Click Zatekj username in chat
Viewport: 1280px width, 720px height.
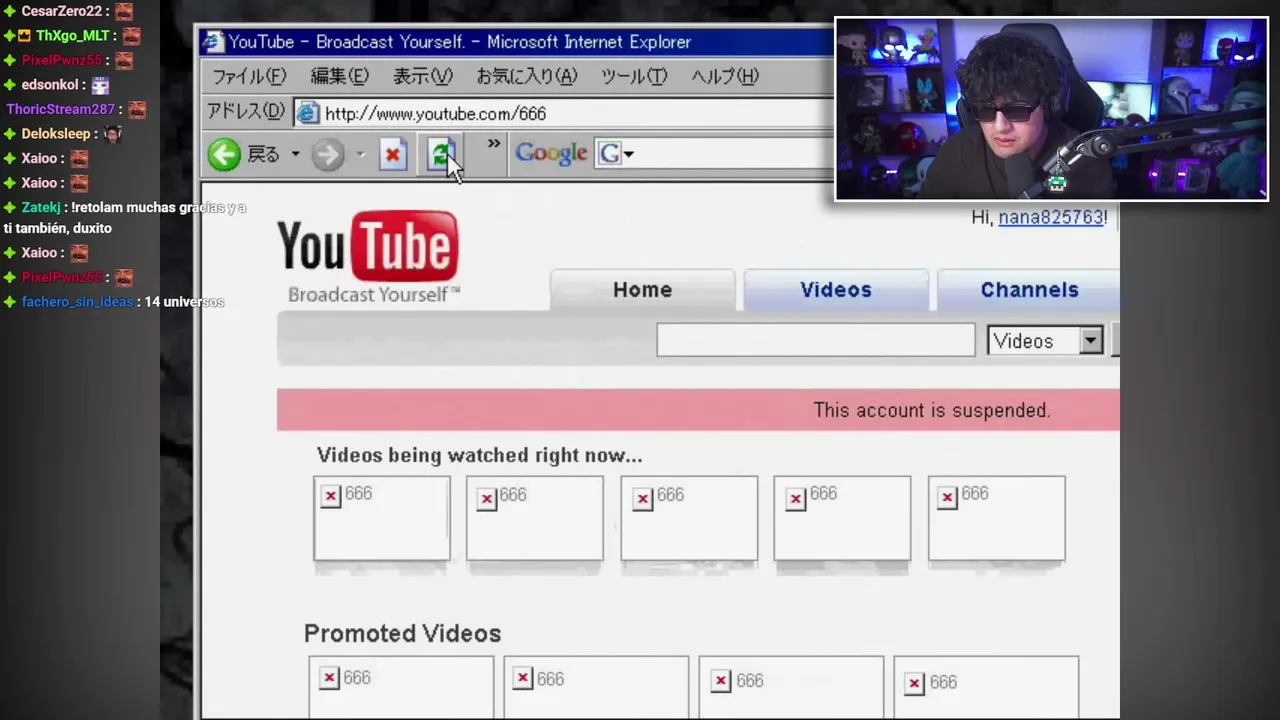[41, 207]
